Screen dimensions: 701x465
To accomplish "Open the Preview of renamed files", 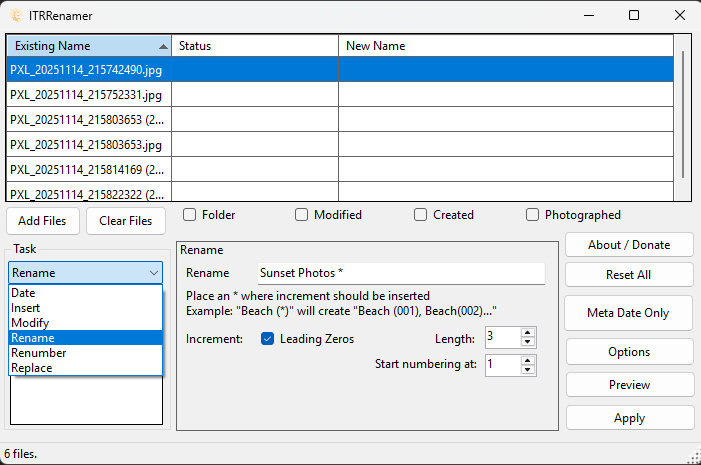I will pos(629,385).
